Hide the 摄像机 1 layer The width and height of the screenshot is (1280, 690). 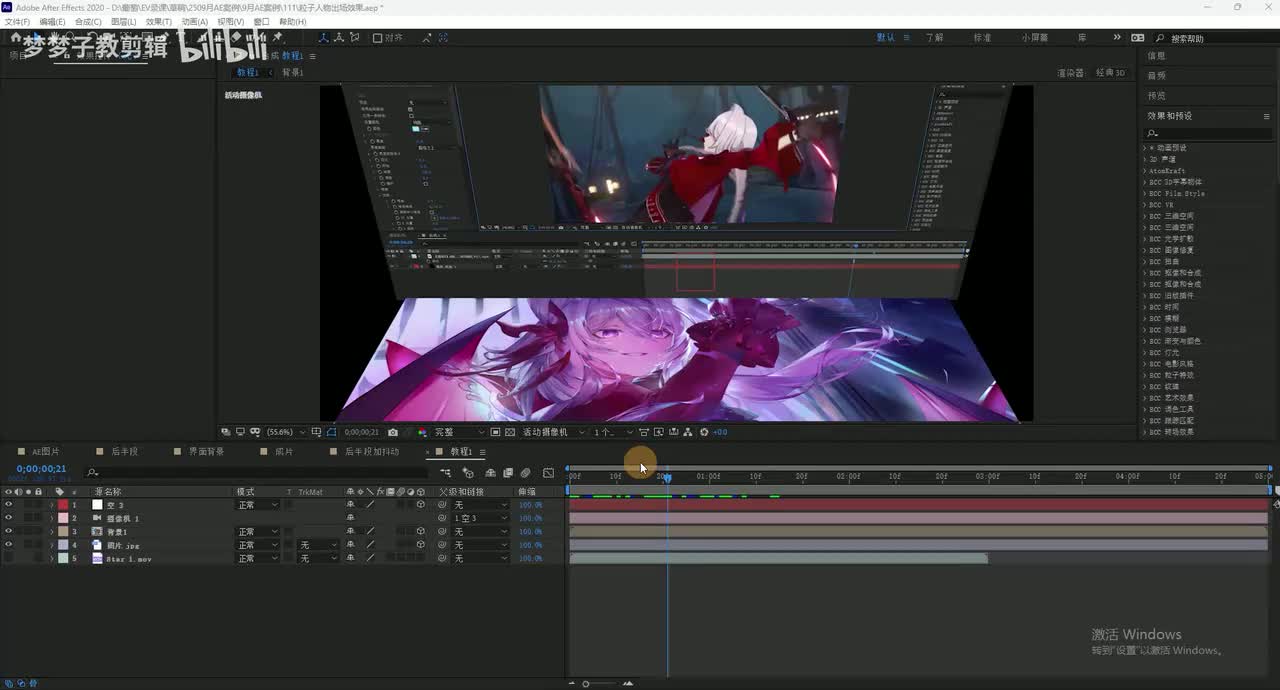pyautogui.click(x=8, y=518)
